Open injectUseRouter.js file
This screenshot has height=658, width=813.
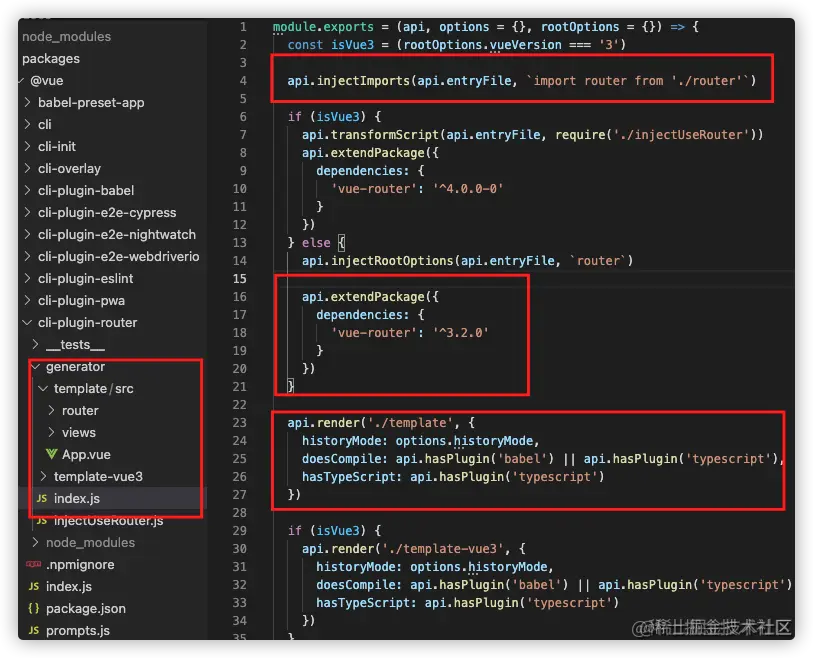[x=108, y=521]
